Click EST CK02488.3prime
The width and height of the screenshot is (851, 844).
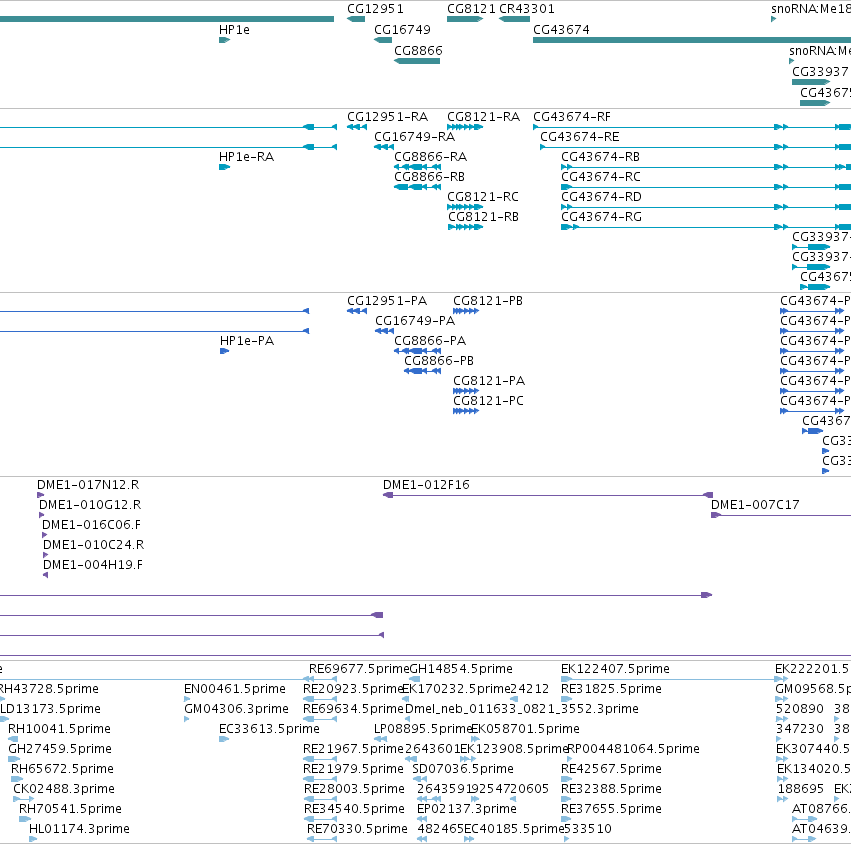point(63,789)
